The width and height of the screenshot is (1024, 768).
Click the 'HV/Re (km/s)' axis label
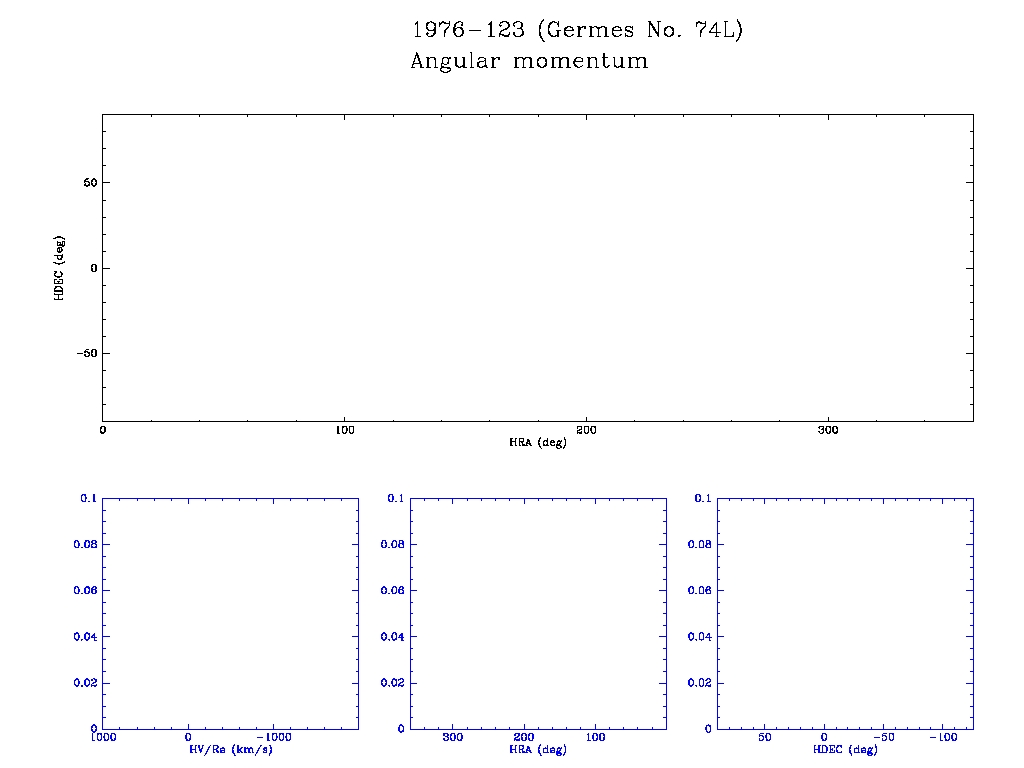[x=230, y=749]
